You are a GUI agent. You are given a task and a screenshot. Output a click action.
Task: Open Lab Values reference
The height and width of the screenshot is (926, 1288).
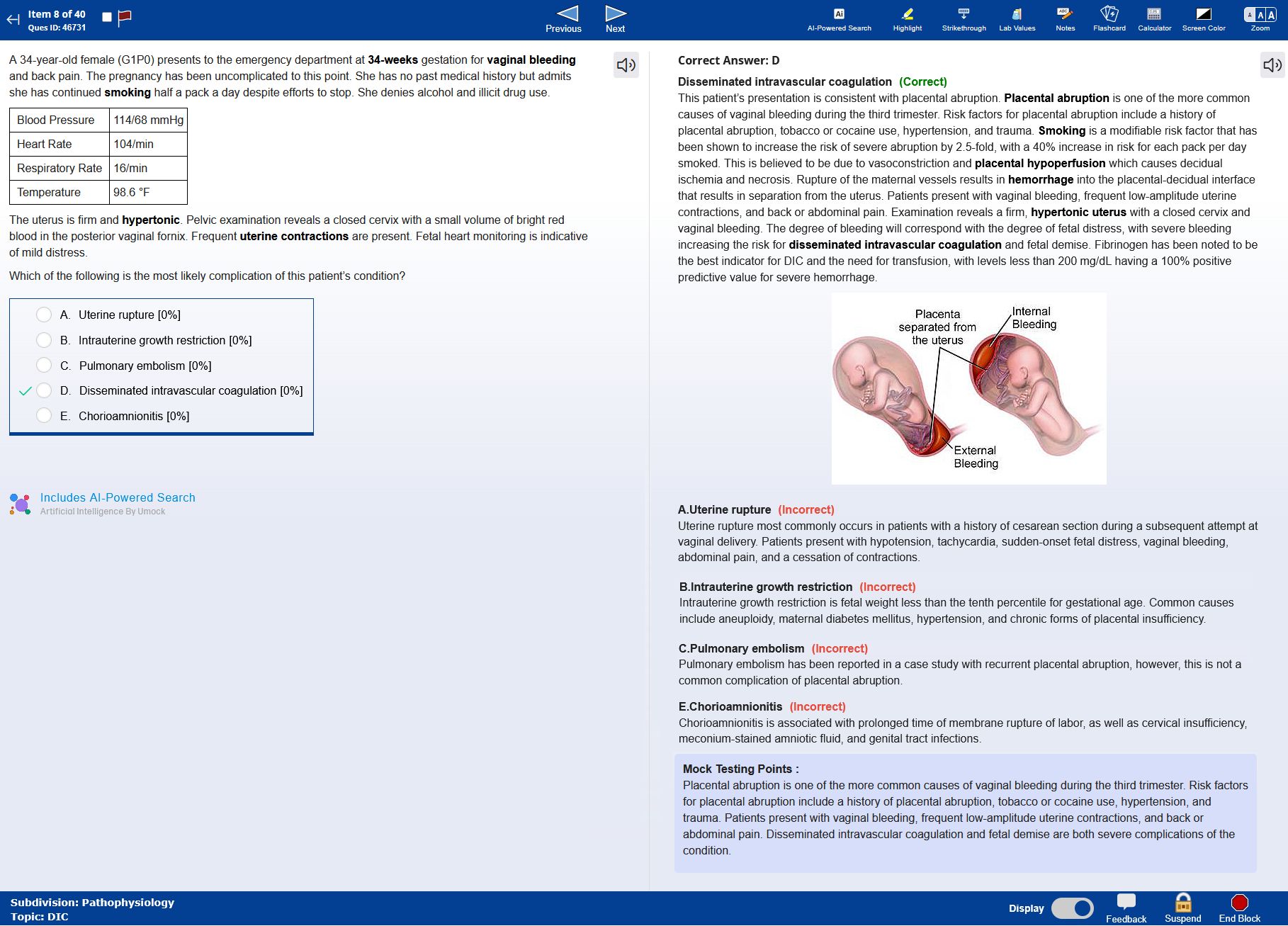point(1017,20)
